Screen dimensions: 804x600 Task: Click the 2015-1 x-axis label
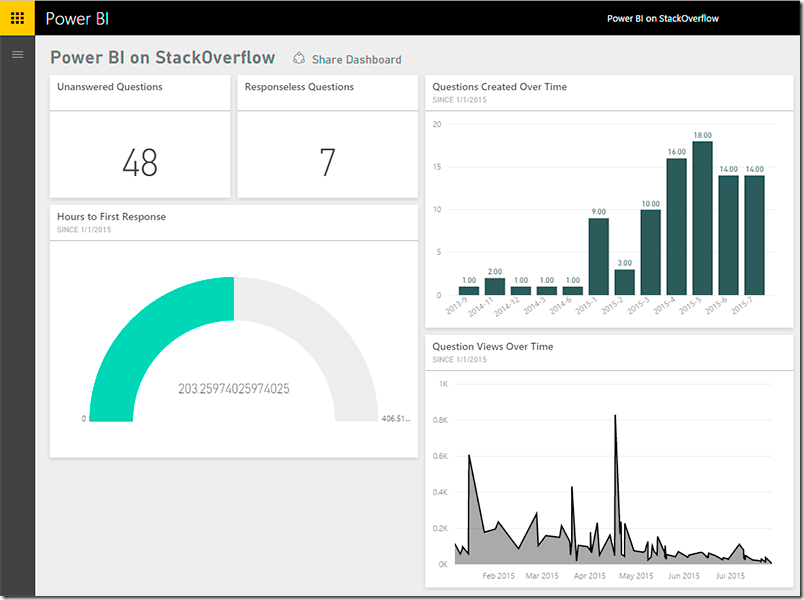586,306
